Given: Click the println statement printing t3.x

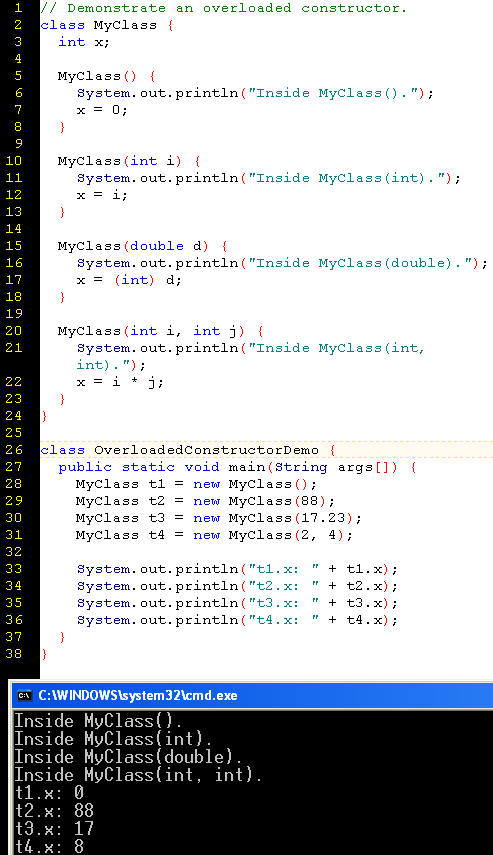Looking at the screenshot, I should tap(237, 603).
